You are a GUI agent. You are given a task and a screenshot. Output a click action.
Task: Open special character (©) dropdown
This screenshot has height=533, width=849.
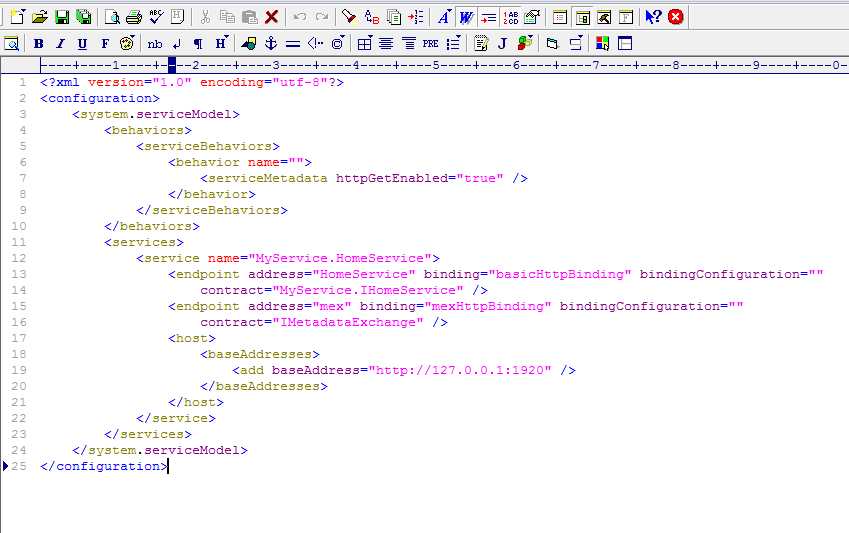pos(338,44)
